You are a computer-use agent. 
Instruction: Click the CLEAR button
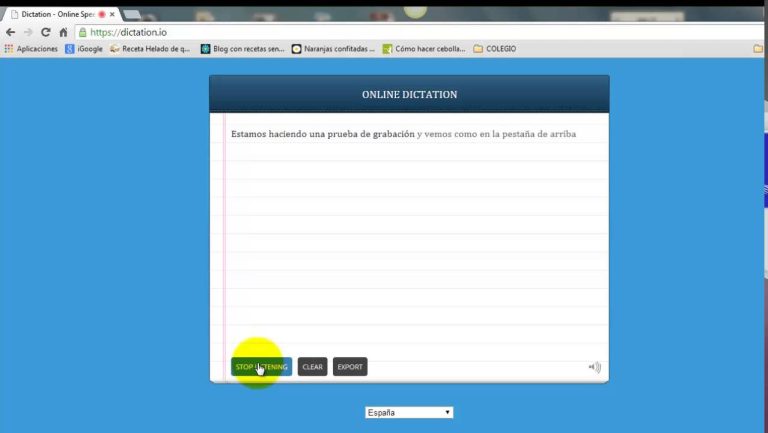coord(312,367)
